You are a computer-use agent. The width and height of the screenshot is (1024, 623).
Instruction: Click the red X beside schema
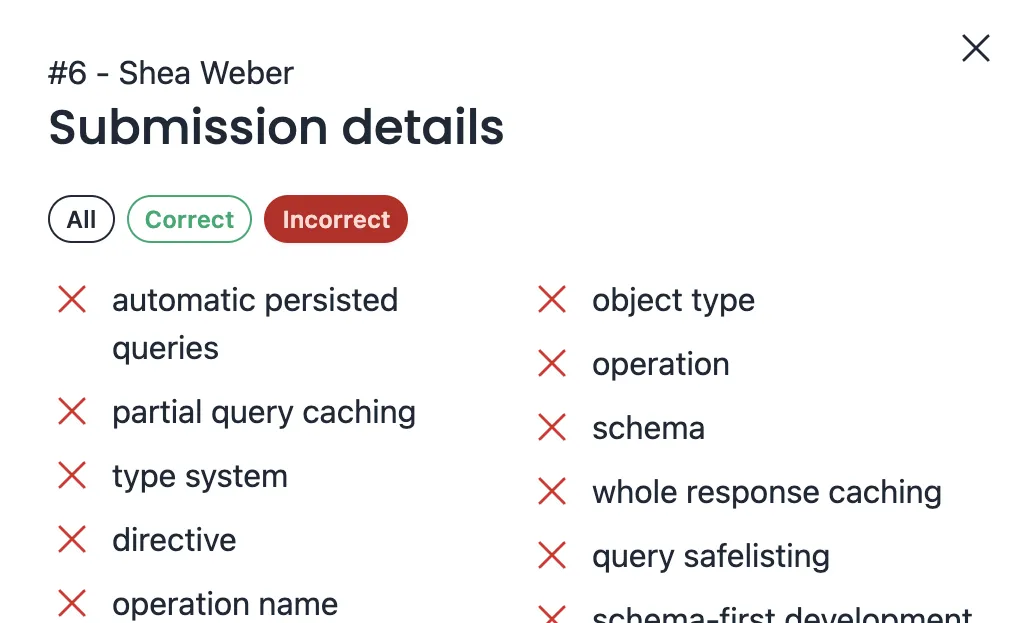click(x=552, y=428)
